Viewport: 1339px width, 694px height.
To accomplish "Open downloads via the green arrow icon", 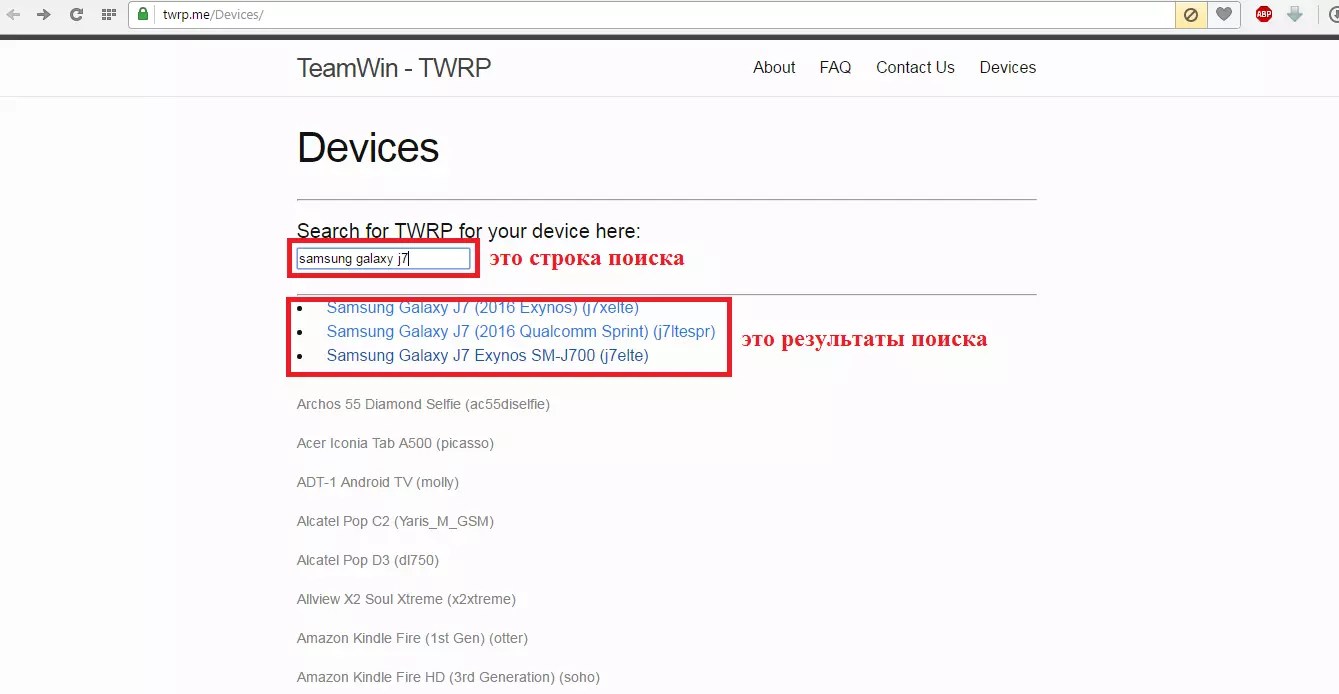I will (1294, 15).
